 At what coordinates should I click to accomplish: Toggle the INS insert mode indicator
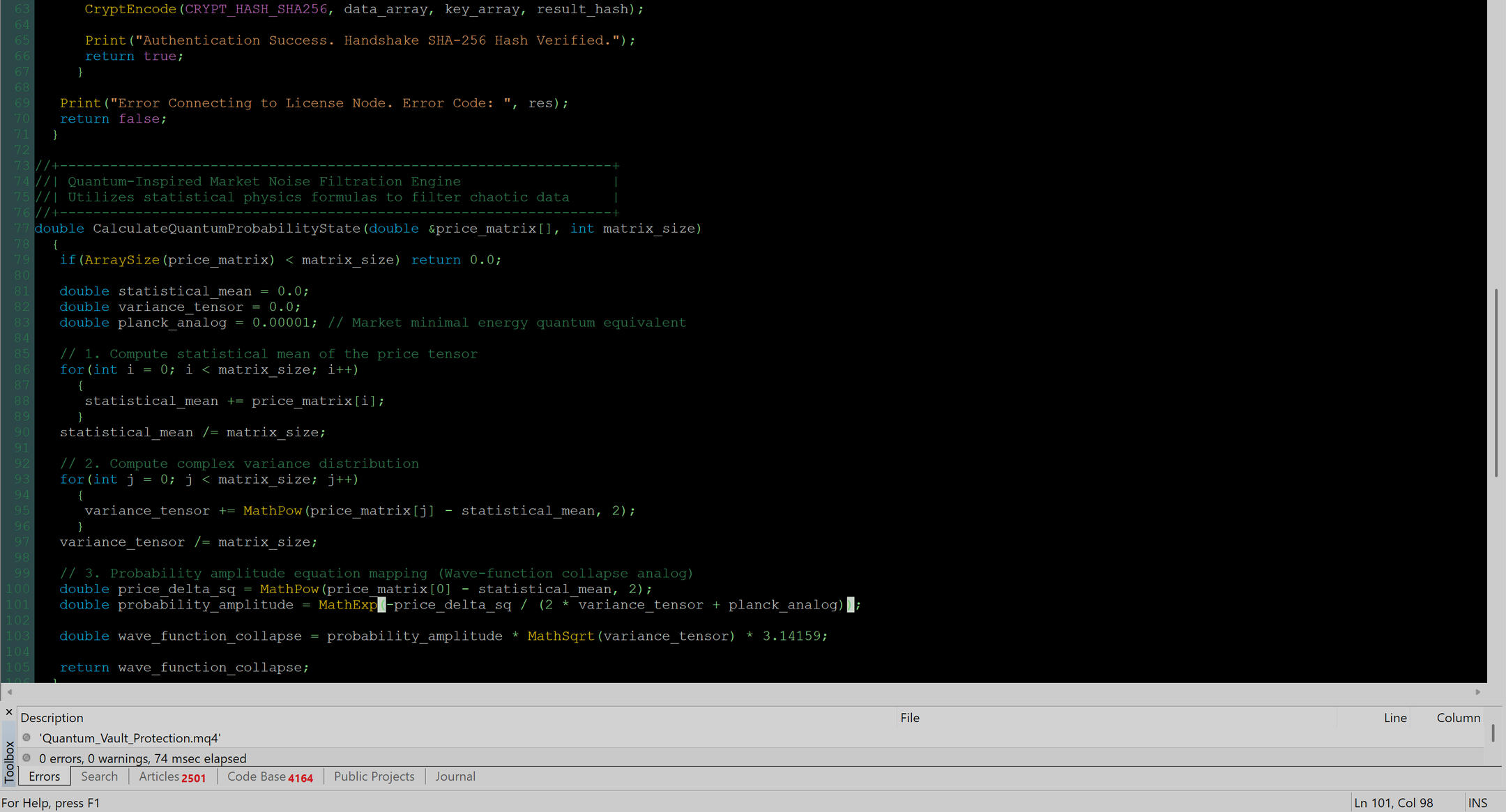pos(1477,803)
